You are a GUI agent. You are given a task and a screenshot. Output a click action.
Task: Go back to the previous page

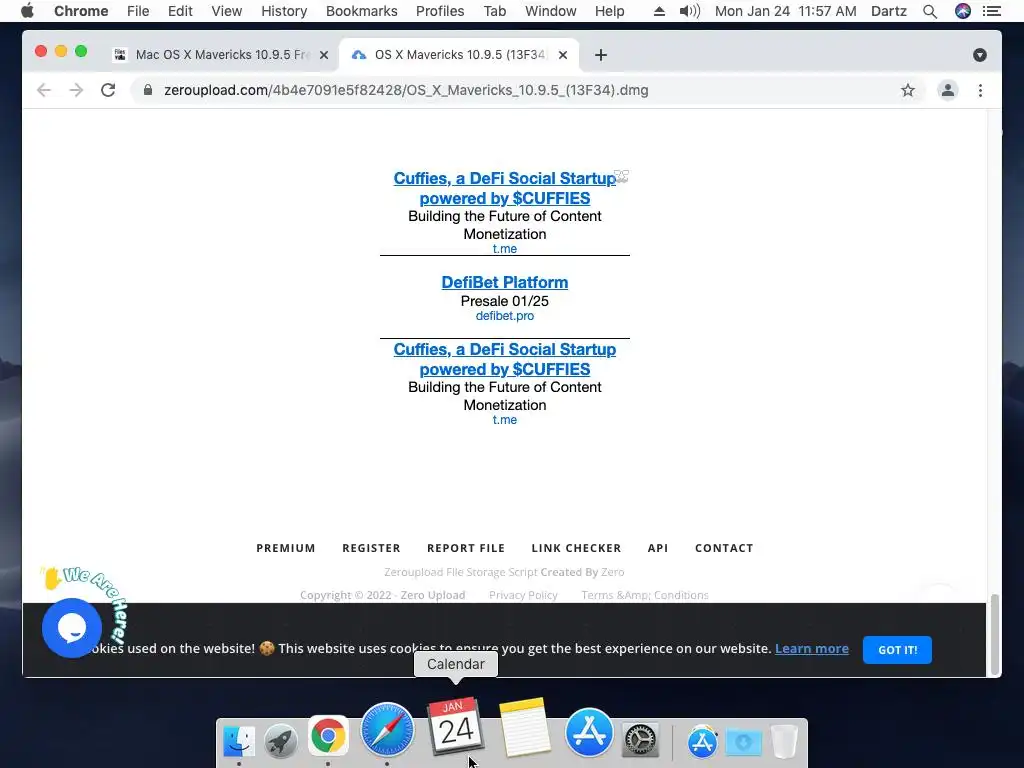pos(44,90)
